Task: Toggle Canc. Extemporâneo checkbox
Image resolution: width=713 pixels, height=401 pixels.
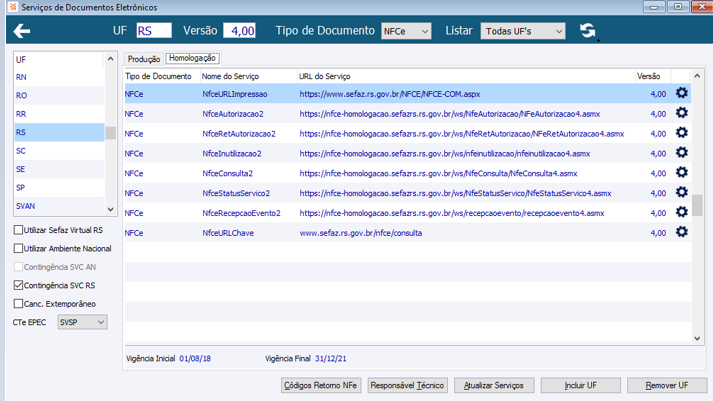Action: (x=18, y=304)
